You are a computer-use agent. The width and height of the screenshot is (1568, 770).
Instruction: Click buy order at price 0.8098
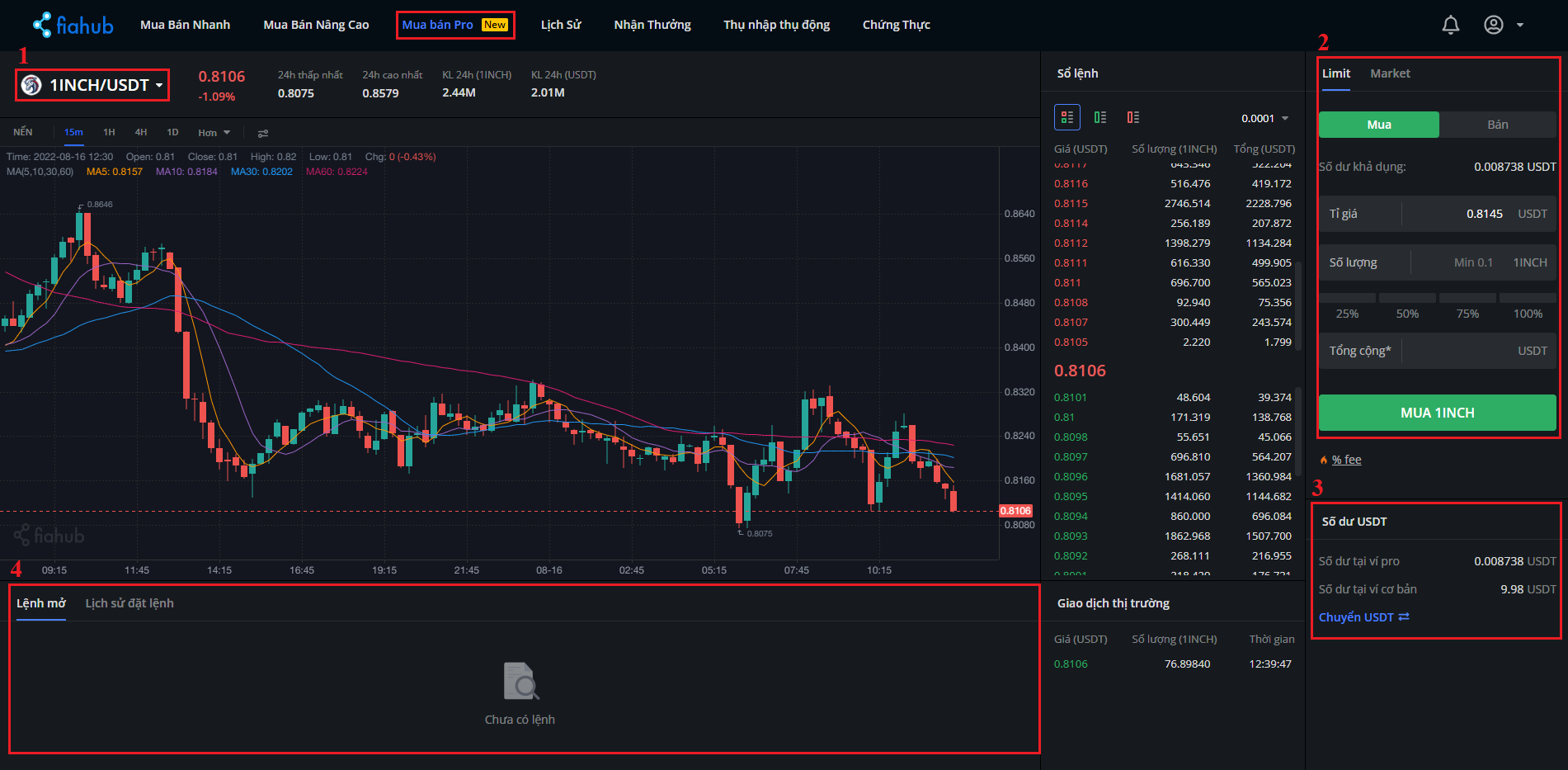point(1173,437)
